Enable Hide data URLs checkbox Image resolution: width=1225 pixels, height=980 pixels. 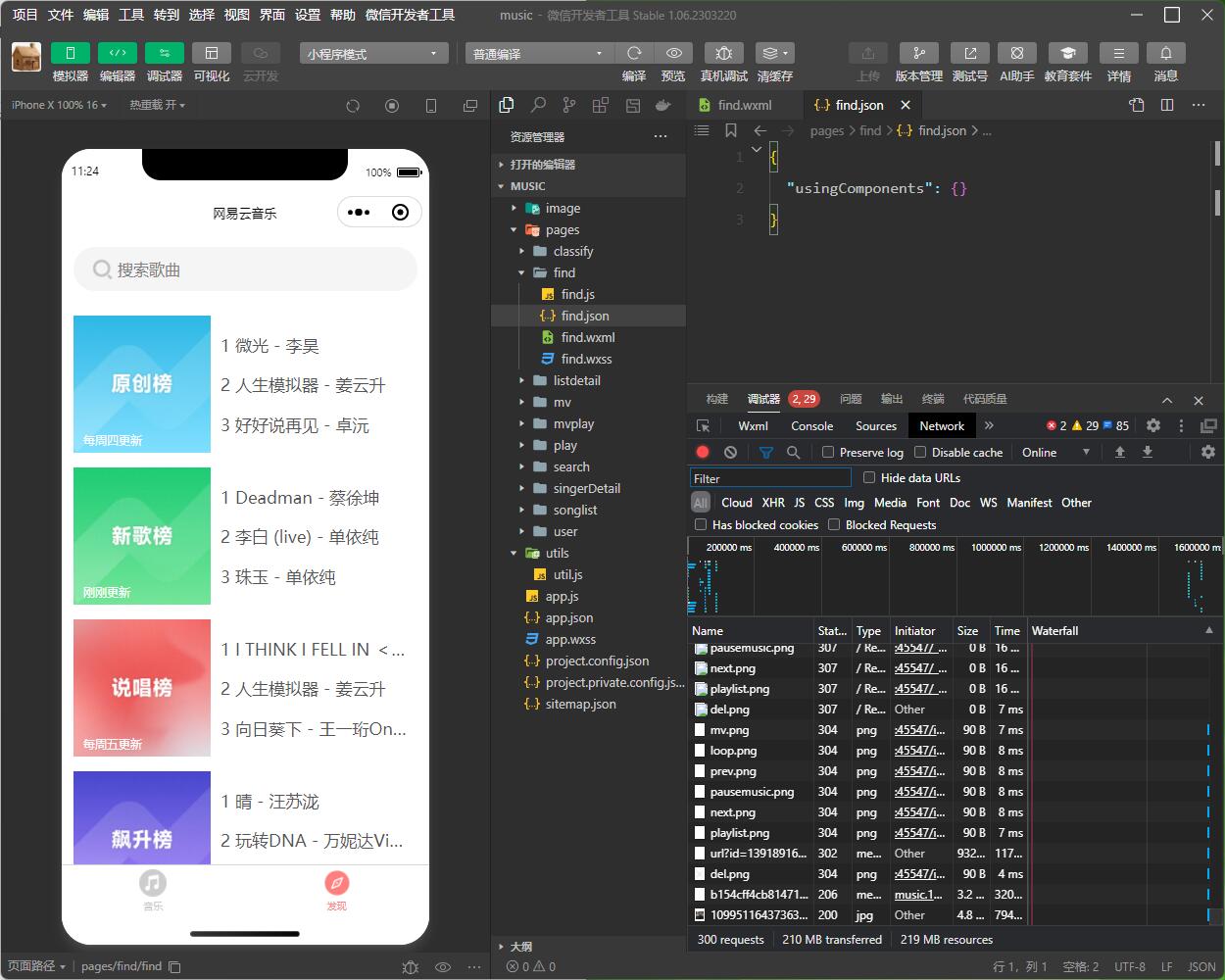pyautogui.click(x=869, y=477)
